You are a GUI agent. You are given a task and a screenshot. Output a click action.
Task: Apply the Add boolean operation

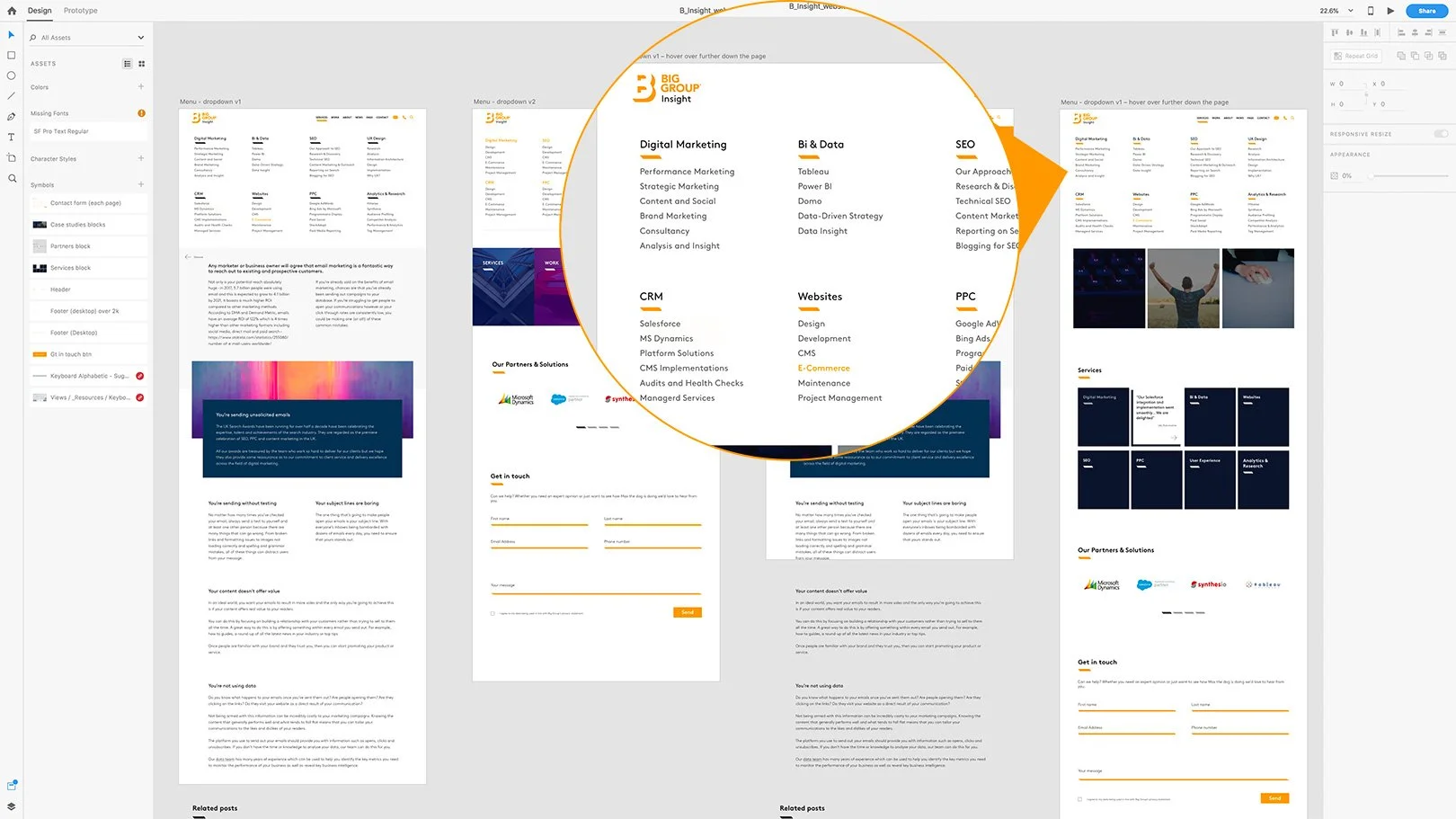[x=1401, y=56]
